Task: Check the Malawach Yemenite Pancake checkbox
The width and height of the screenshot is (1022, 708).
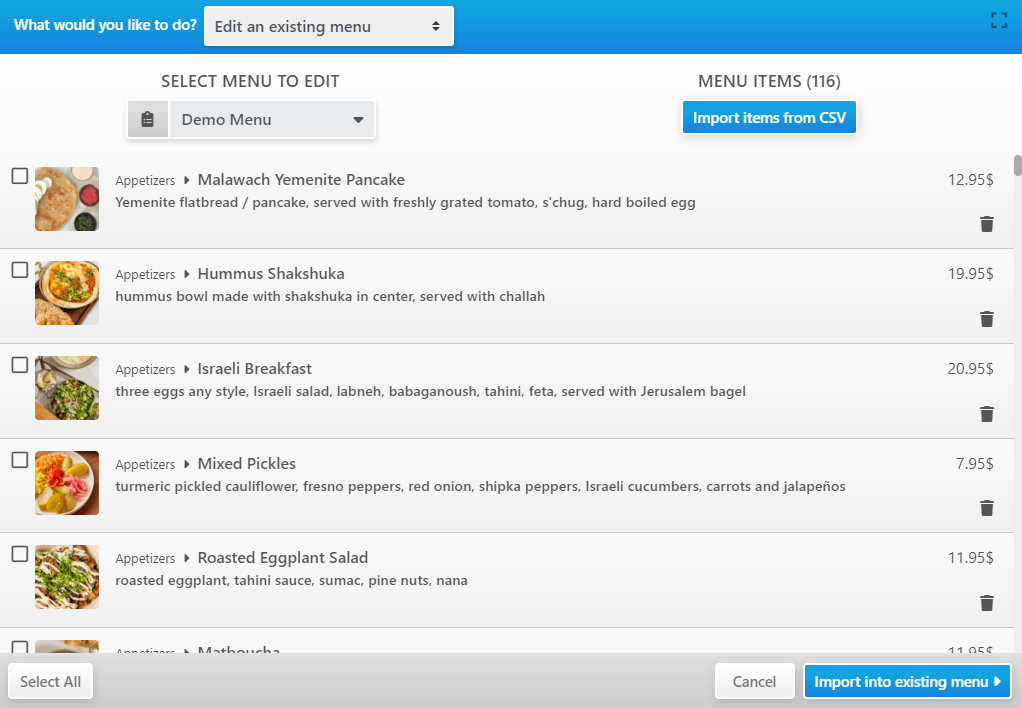Action: 20,176
